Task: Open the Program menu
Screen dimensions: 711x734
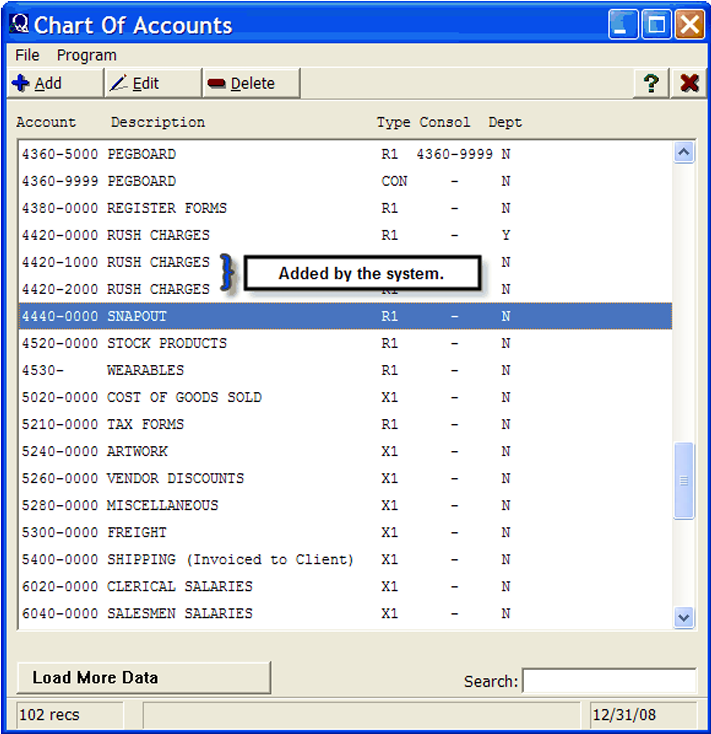Action: click(x=87, y=55)
